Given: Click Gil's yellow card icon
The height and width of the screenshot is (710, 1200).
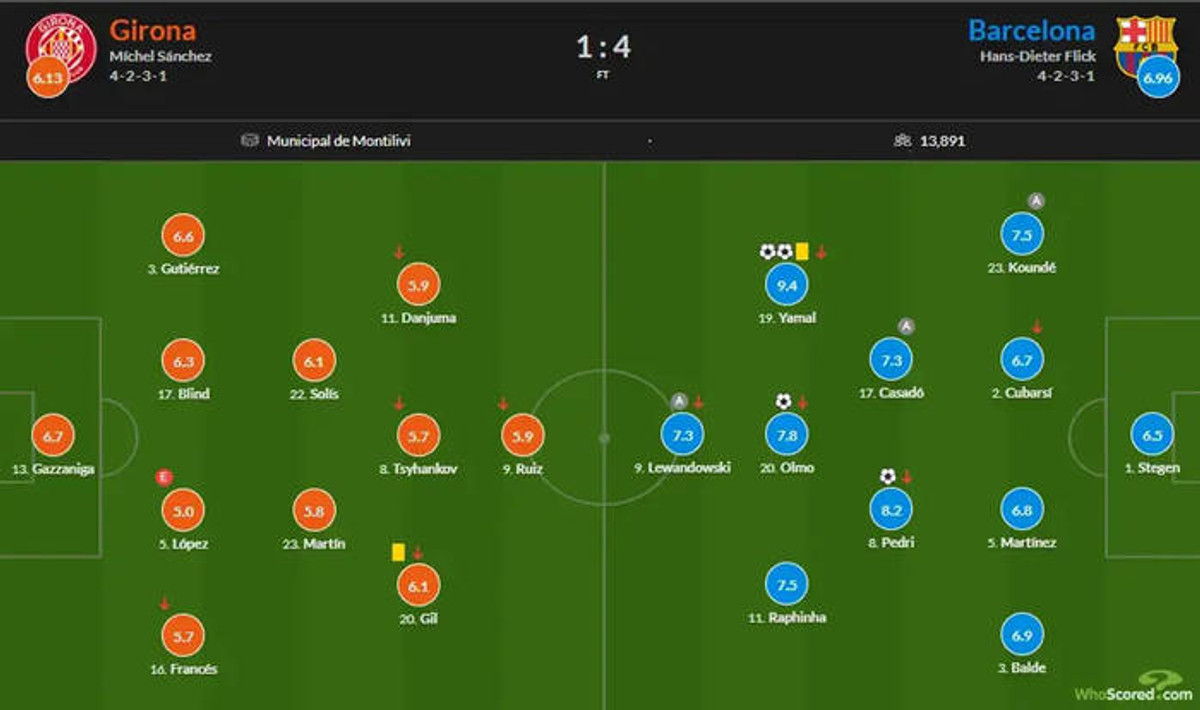Looking at the screenshot, I should tap(398, 552).
